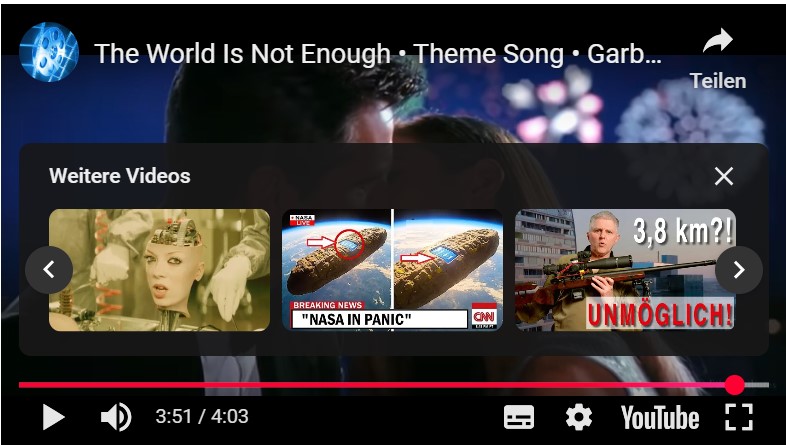Click the Teilen label text
Screen dimensions: 786x445
pos(718,81)
